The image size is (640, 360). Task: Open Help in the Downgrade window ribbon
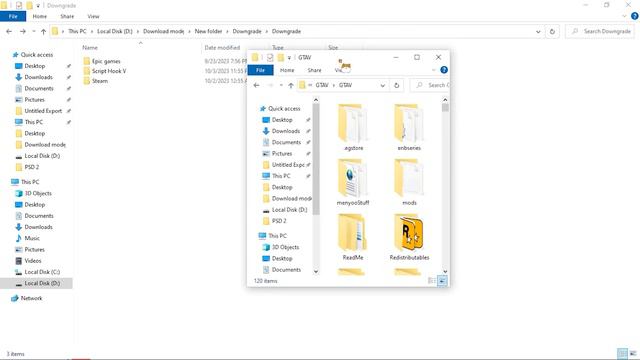click(634, 16)
